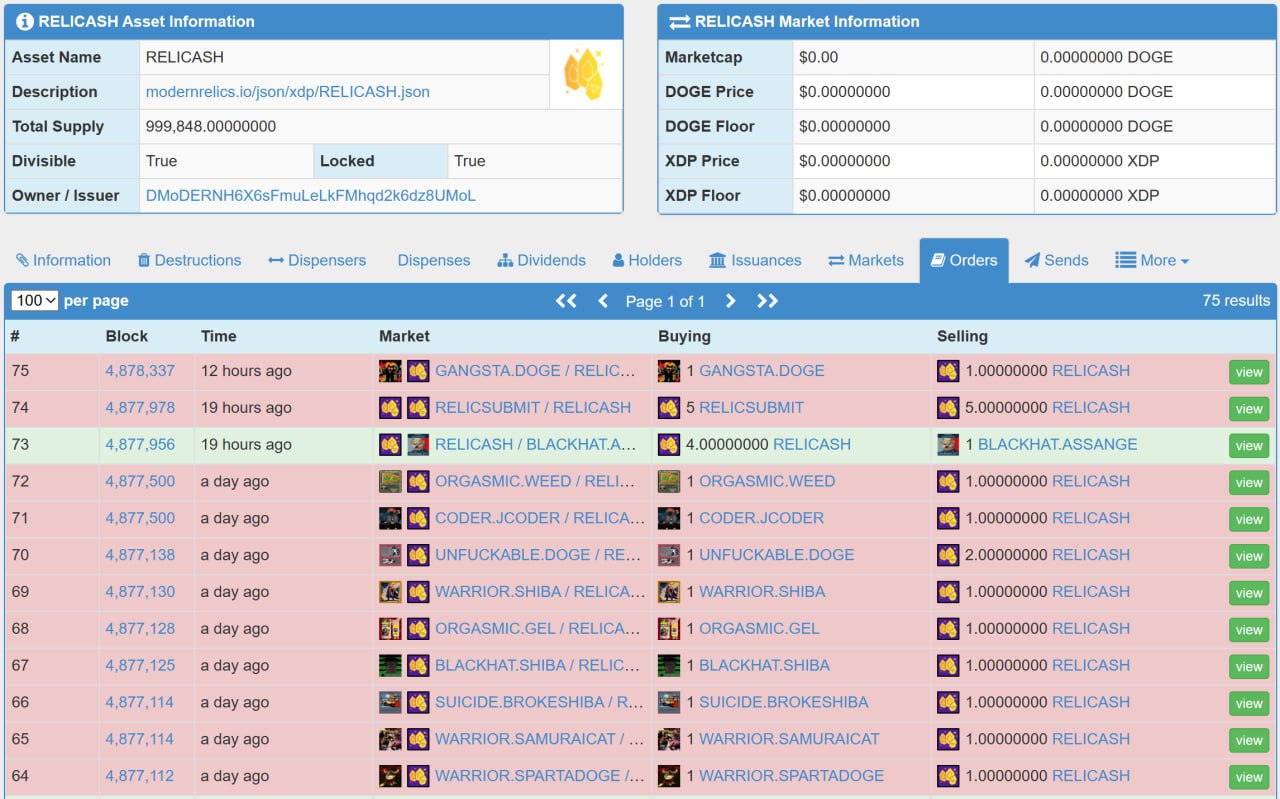Click ORGASMIC.GEL icon in Buying column
The width and height of the screenshot is (1280, 799).
point(669,629)
